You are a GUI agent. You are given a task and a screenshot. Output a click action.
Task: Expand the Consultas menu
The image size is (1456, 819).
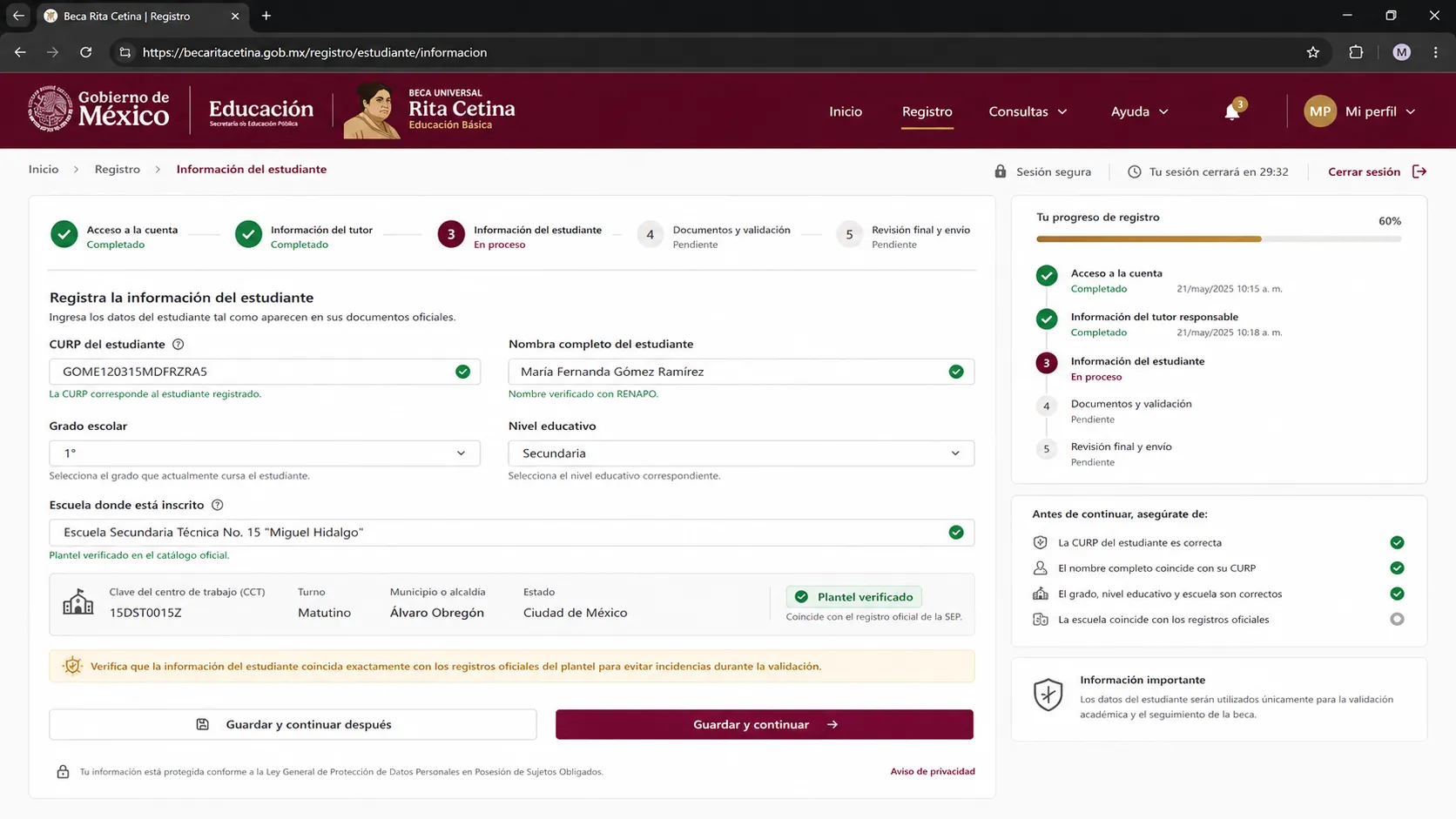click(1028, 111)
